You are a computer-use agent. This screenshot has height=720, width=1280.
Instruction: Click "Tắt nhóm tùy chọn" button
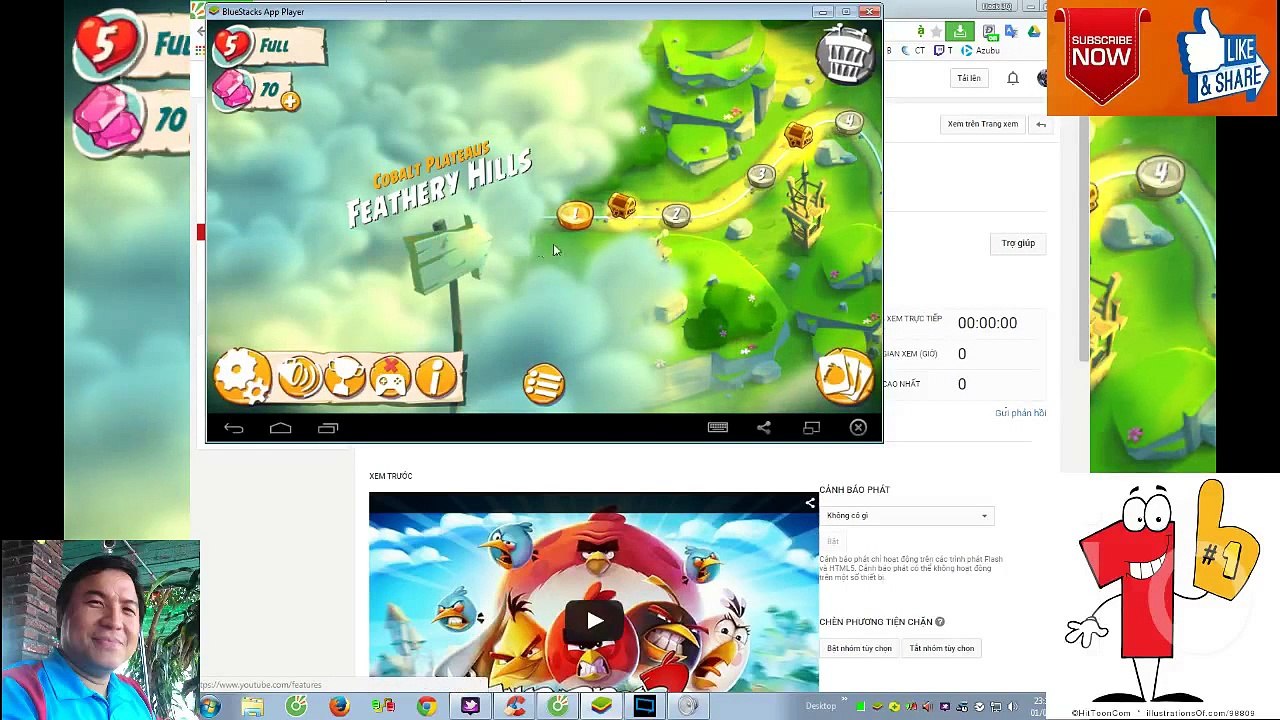pyautogui.click(x=941, y=648)
